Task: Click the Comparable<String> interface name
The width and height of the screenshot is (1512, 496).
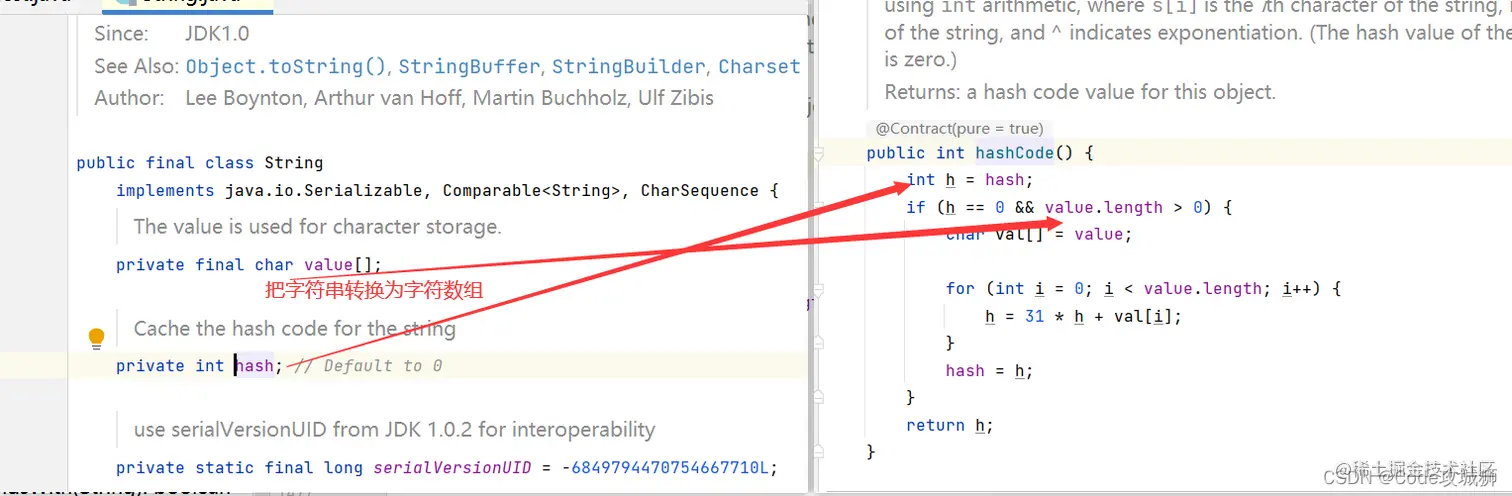Action: (531, 191)
